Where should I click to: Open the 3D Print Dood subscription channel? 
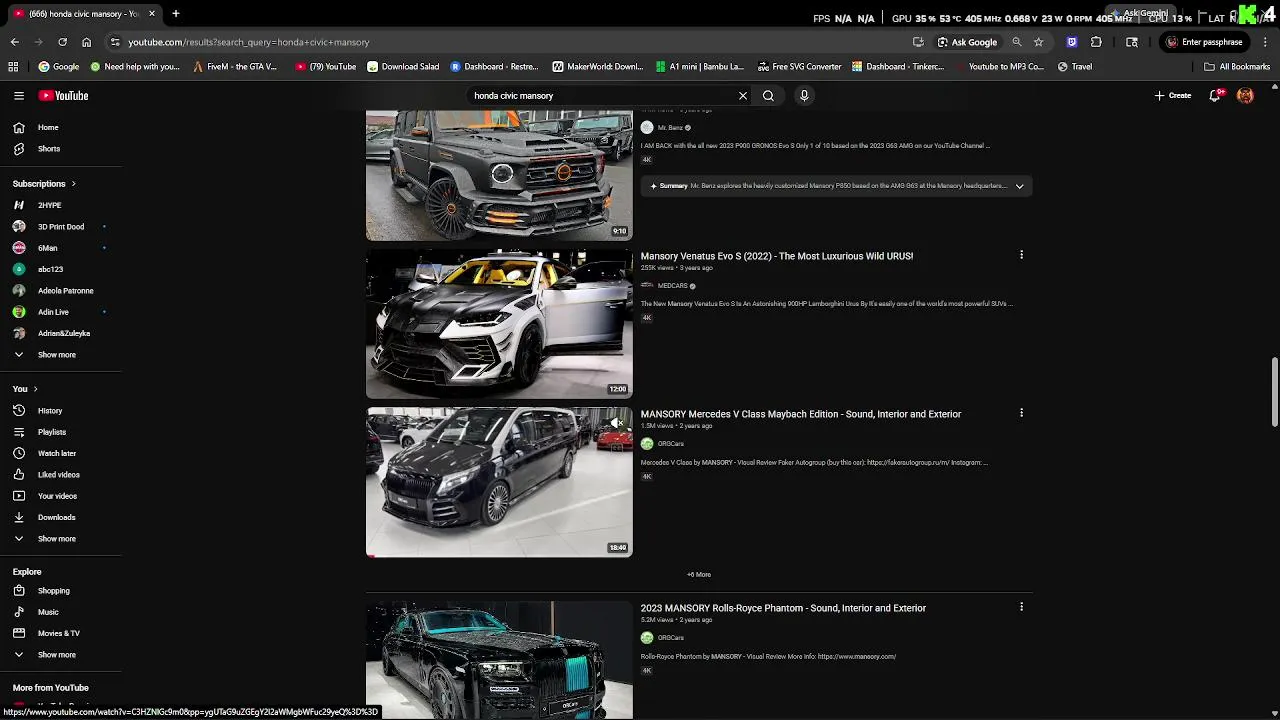60,226
